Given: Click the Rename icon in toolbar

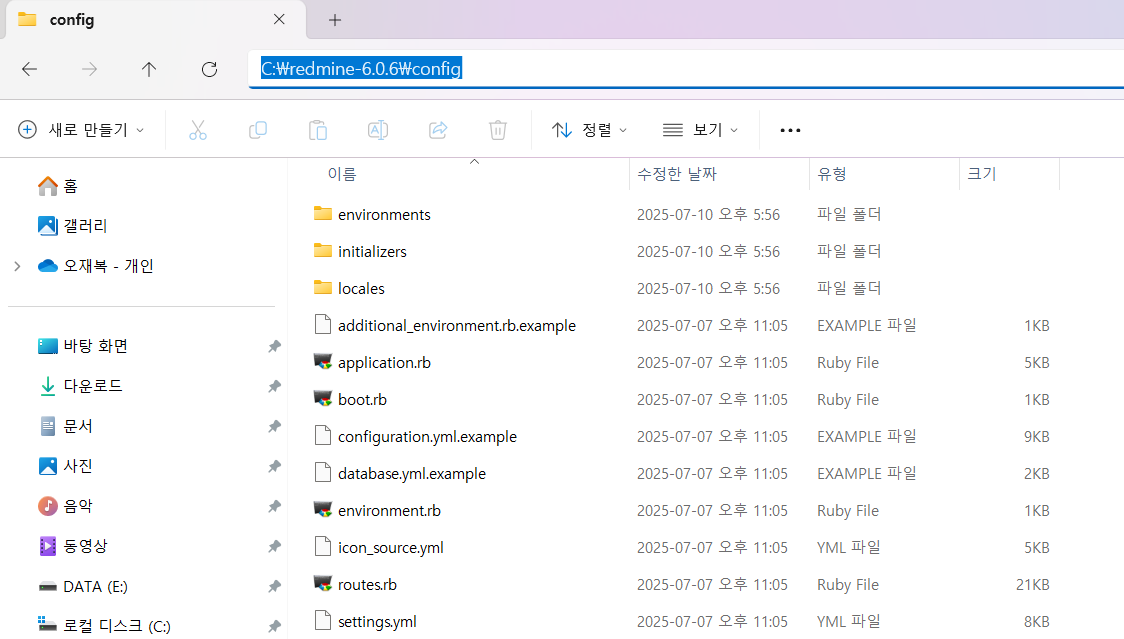Looking at the screenshot, I should (x=378, y=130).
